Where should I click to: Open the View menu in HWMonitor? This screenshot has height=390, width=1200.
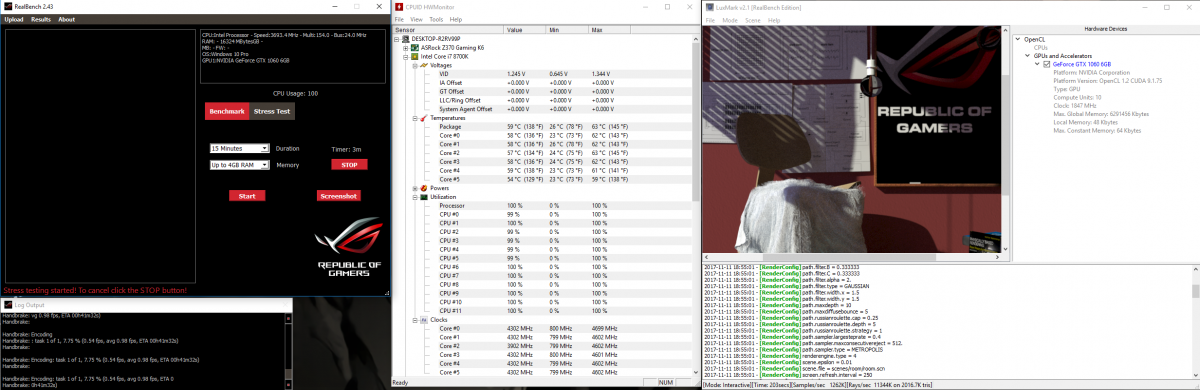point(417,19)
